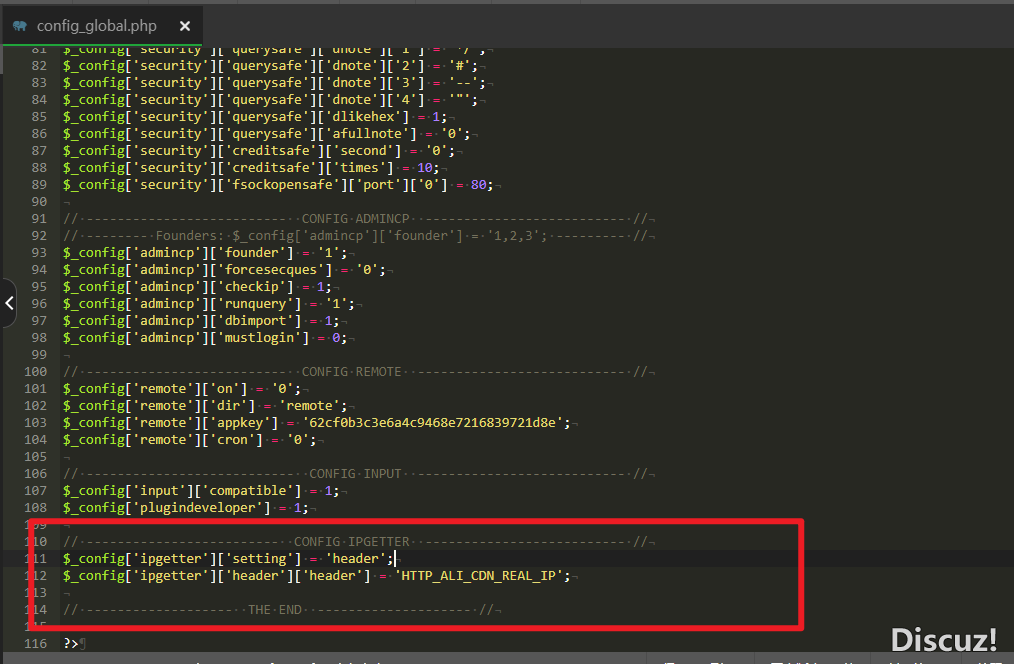The width and height of the screenshot is (1014, 664).
Task: Click the fsockopensafe port value 80
Action: click(x=479, y=184)
